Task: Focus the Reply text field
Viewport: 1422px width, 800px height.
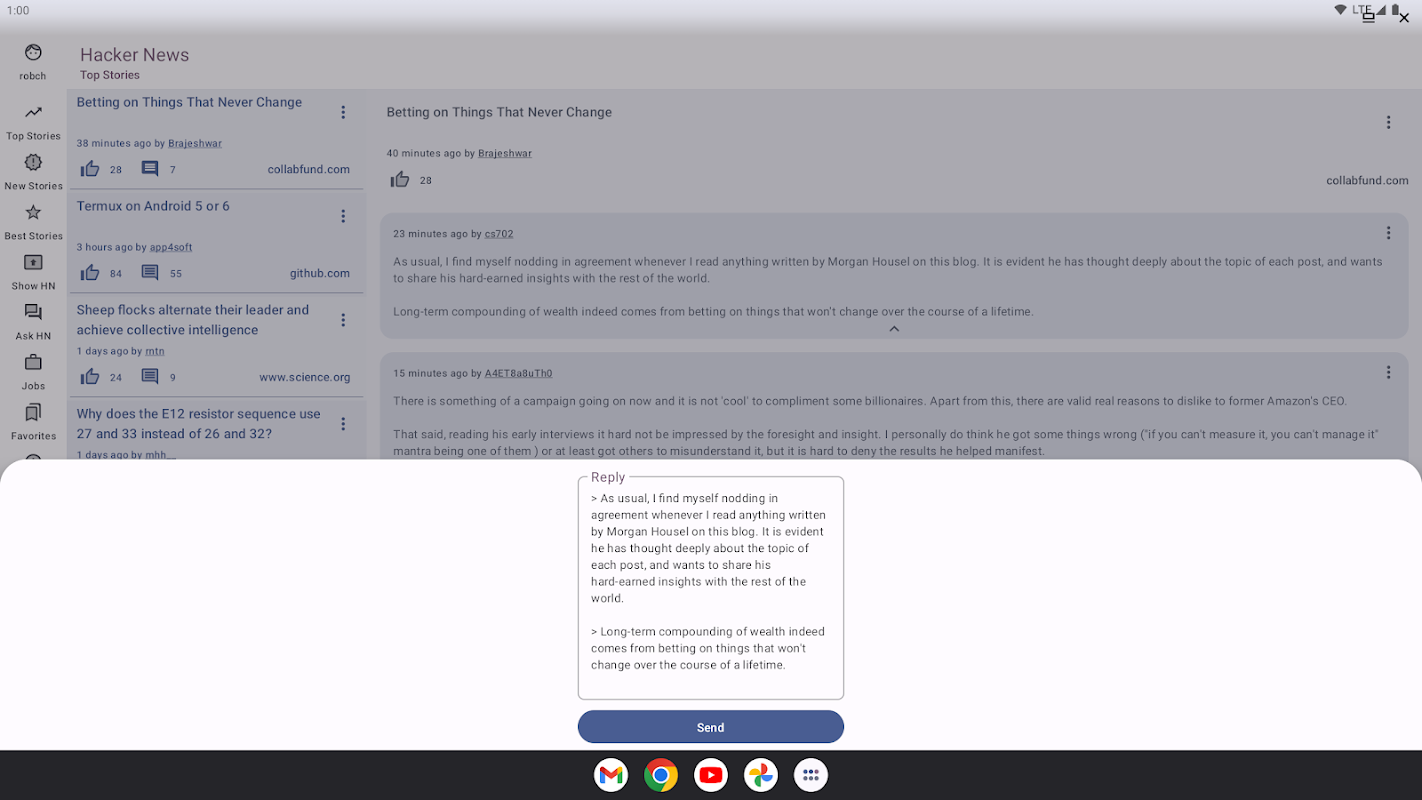Action: 711,588
